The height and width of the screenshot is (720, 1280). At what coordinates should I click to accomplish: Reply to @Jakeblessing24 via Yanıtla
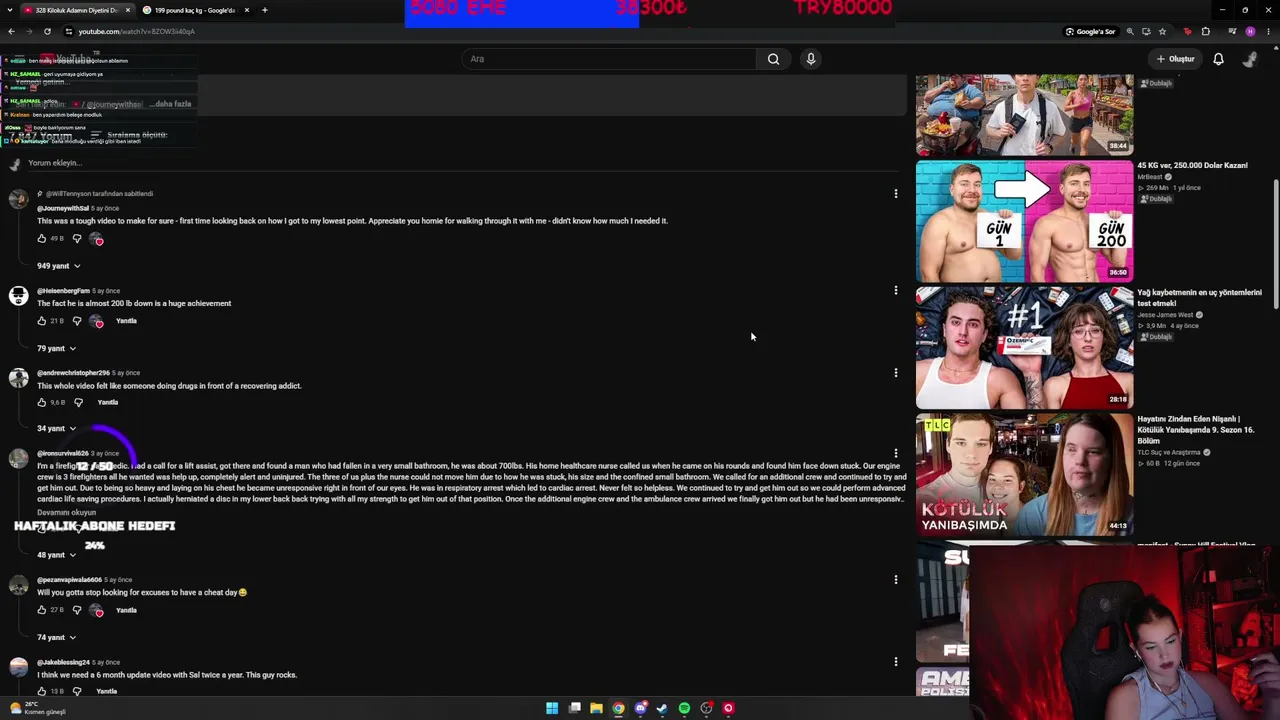click(x=107, y=691)
